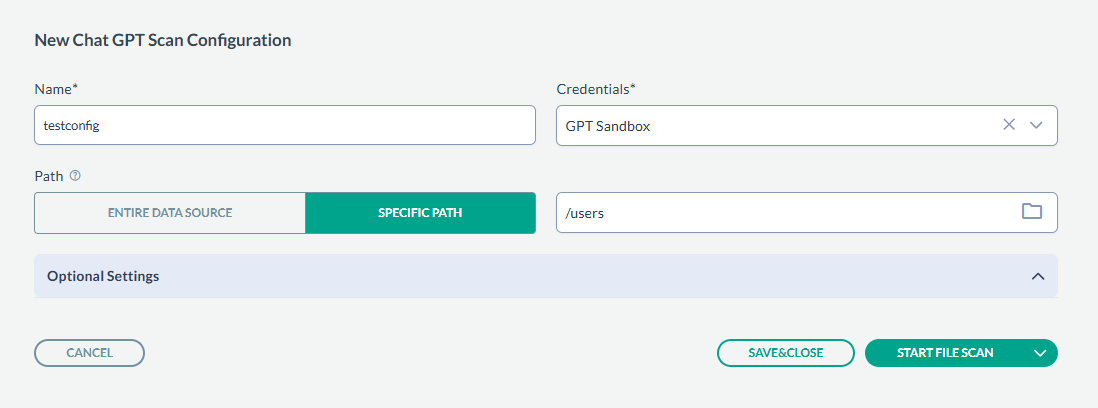Open the Credentials dropdown chevron
Image resolution: width=1098 pixels, height=408 pixels.
[1037, 125]
